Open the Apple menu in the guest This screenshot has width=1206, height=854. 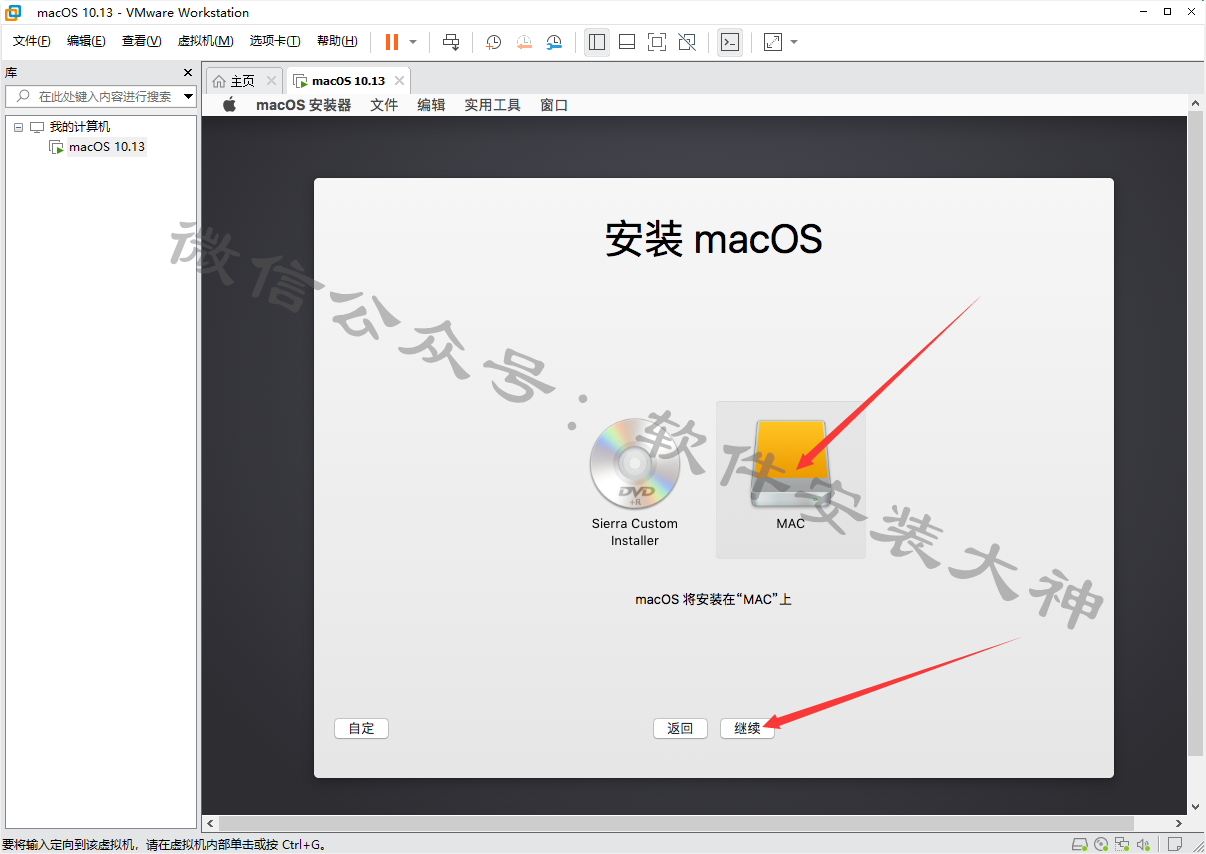229,105
